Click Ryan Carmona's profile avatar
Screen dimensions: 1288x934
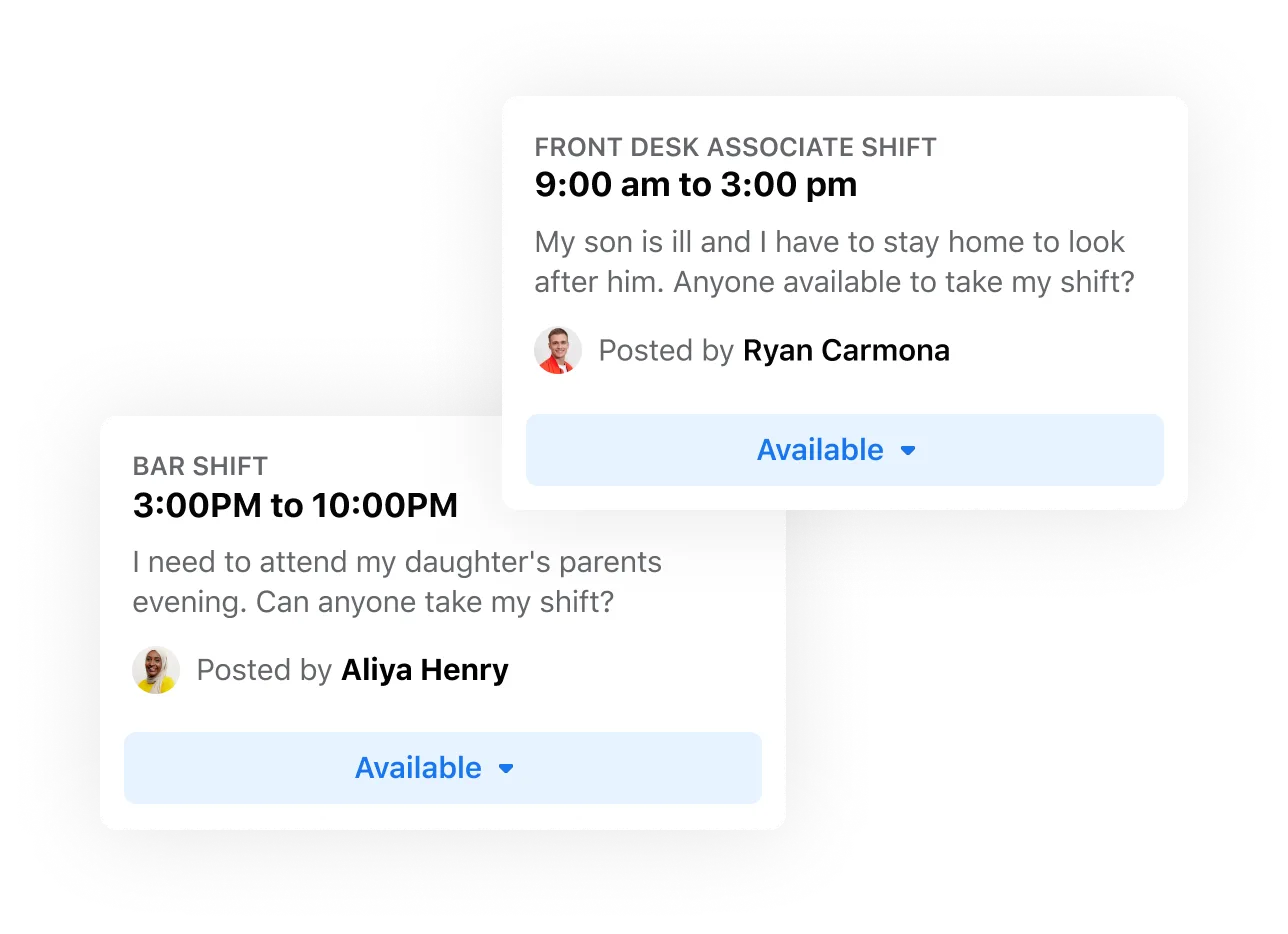(558, 351)
